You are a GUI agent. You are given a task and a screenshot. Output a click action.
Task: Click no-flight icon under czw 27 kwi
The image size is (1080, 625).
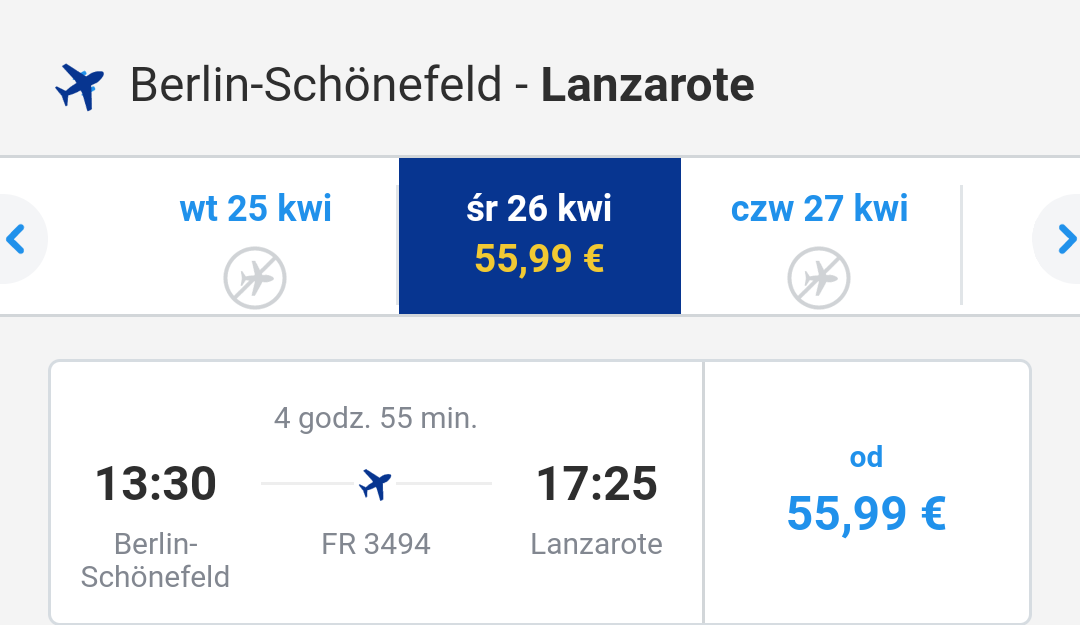pyautogui.click(x=819, y=278)
